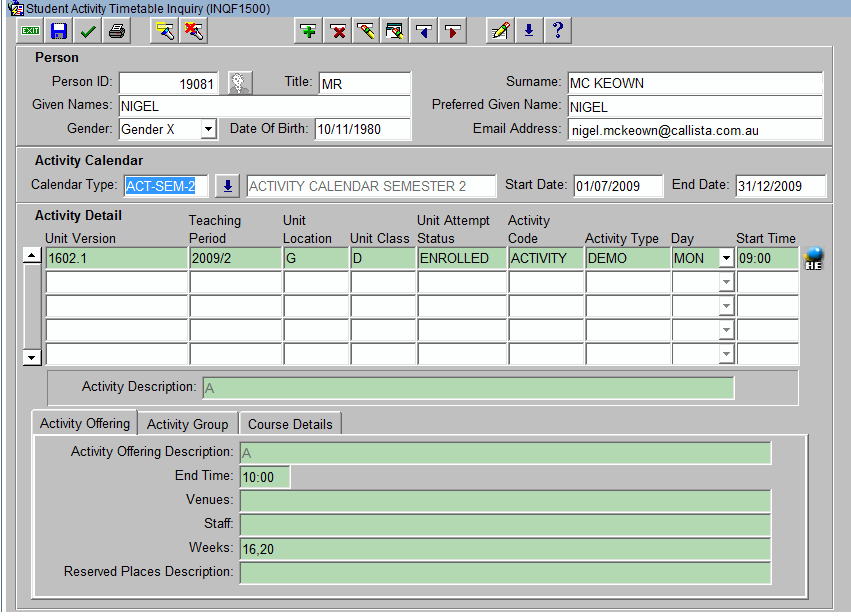Click the Print icon in toolbar
The width and height of the screenshot is (851, 616).
pyautogui.click(x=117, y=31)
